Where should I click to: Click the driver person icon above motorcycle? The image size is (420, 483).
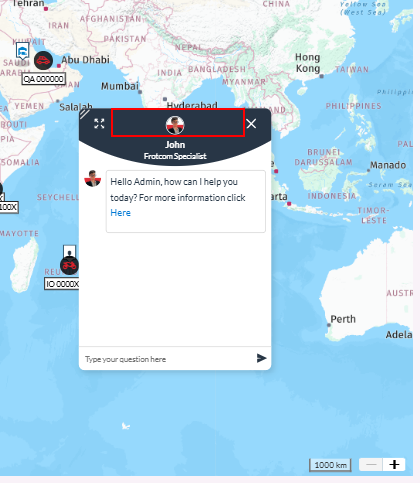(x=69, y=252)
